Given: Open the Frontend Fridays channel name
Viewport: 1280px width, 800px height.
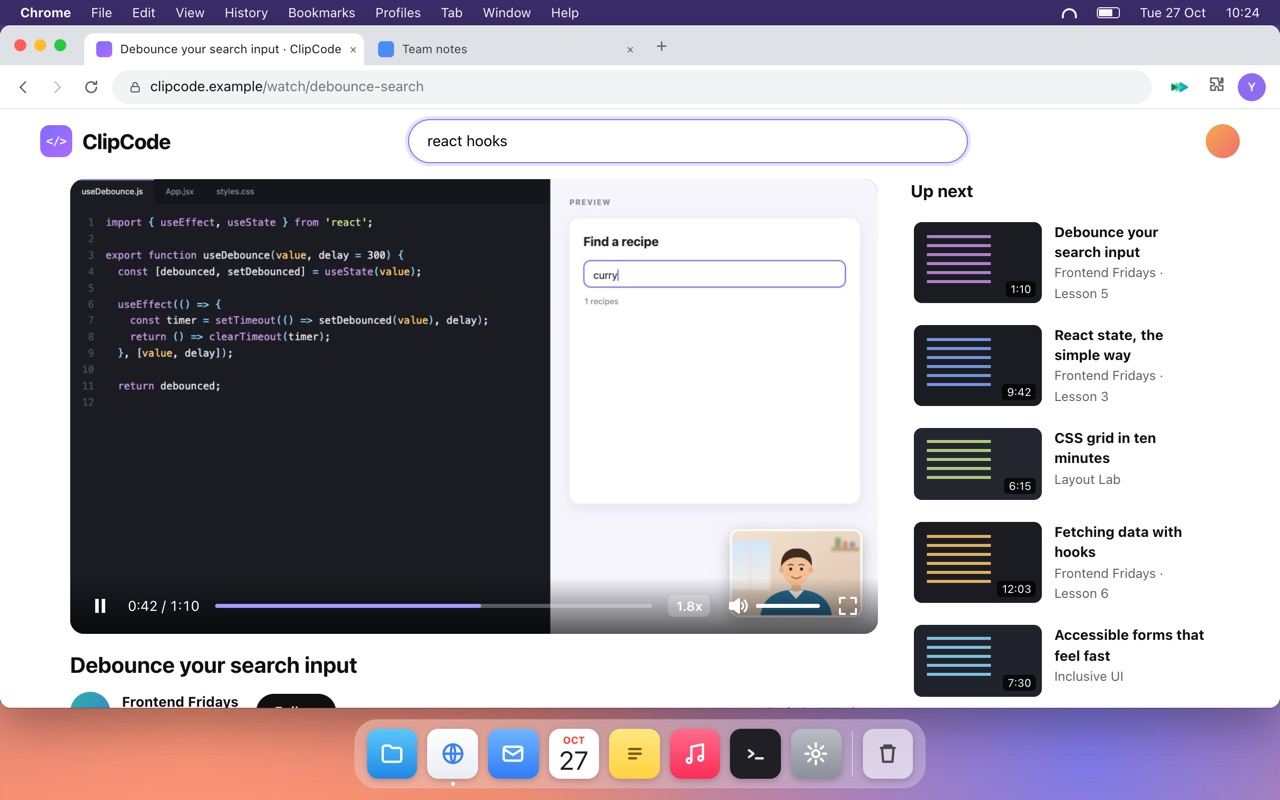Looking at the screenshot, I should [x=180, y=701].
